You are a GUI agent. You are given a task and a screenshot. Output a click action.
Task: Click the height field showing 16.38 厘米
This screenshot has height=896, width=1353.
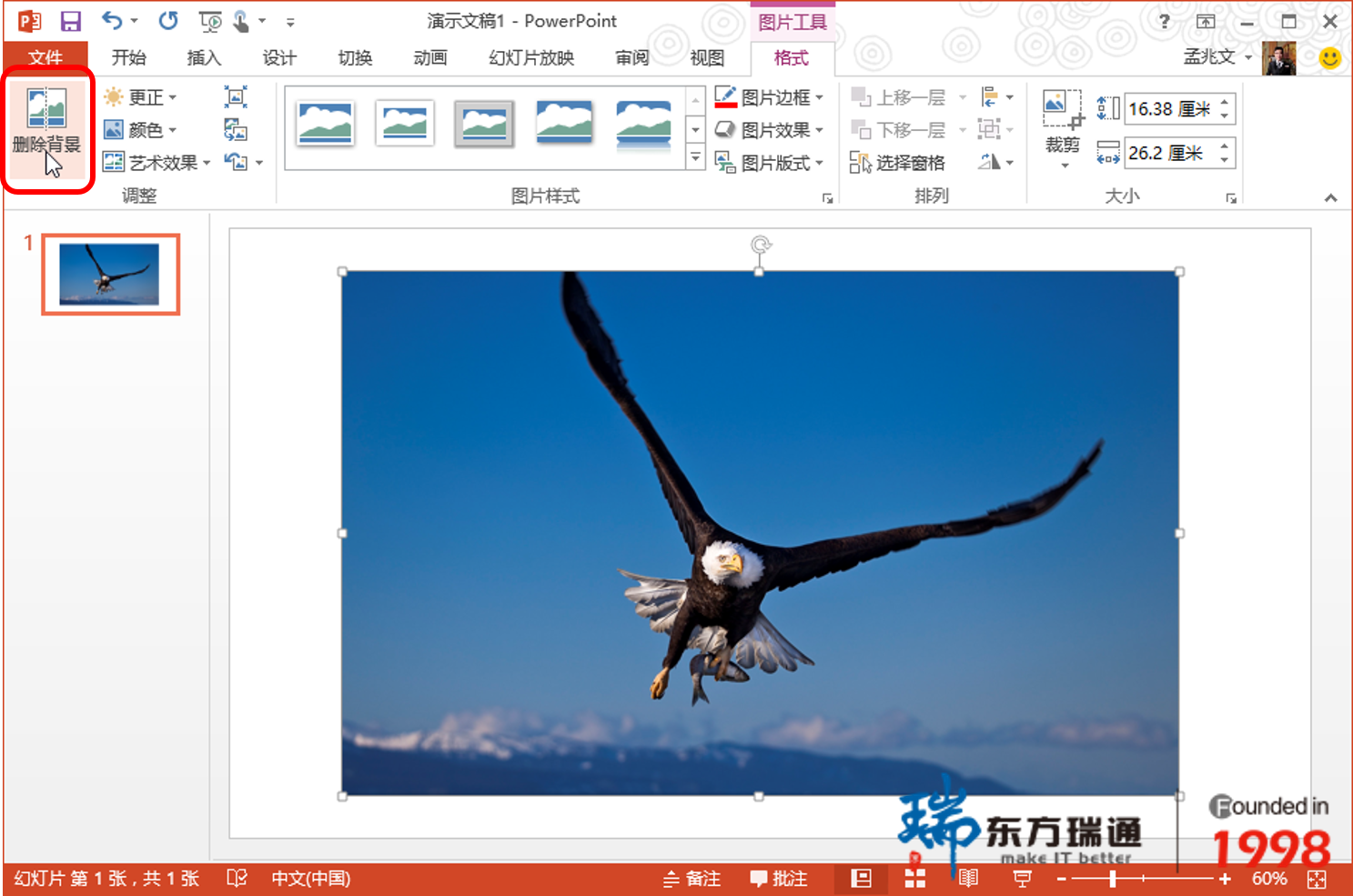1171,109
